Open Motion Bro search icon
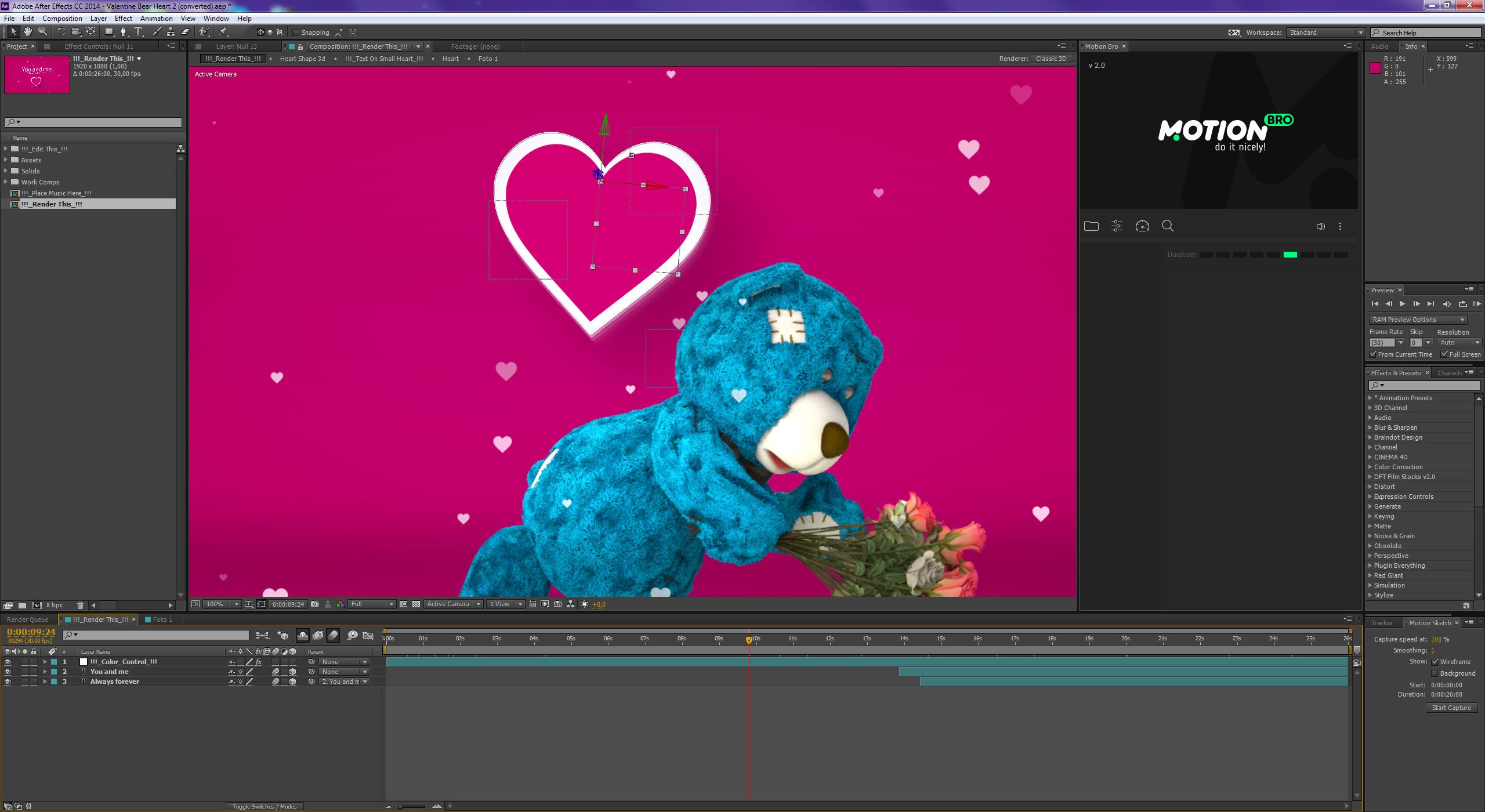 [x=1168, y=226]
